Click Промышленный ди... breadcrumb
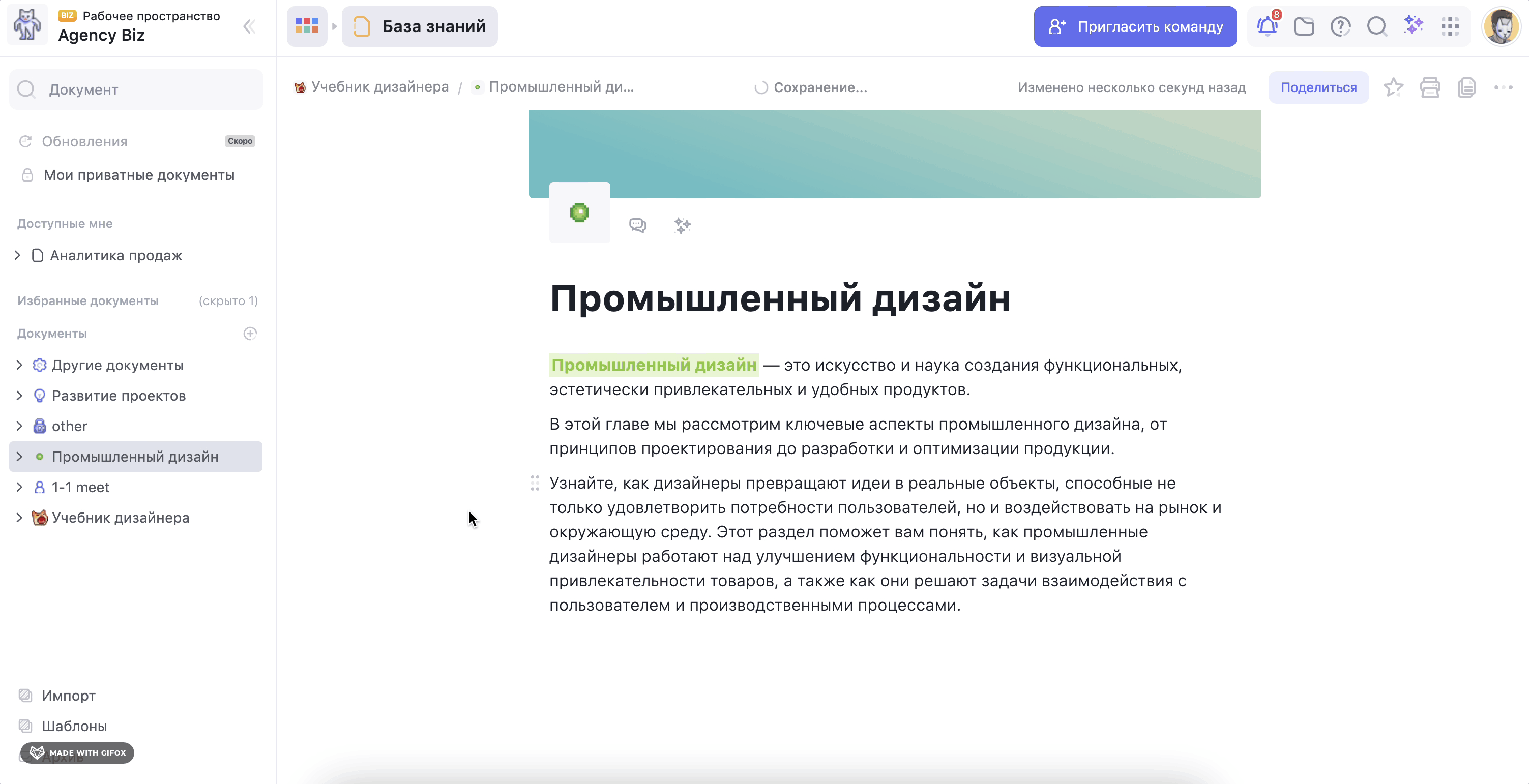 [561, 86]
